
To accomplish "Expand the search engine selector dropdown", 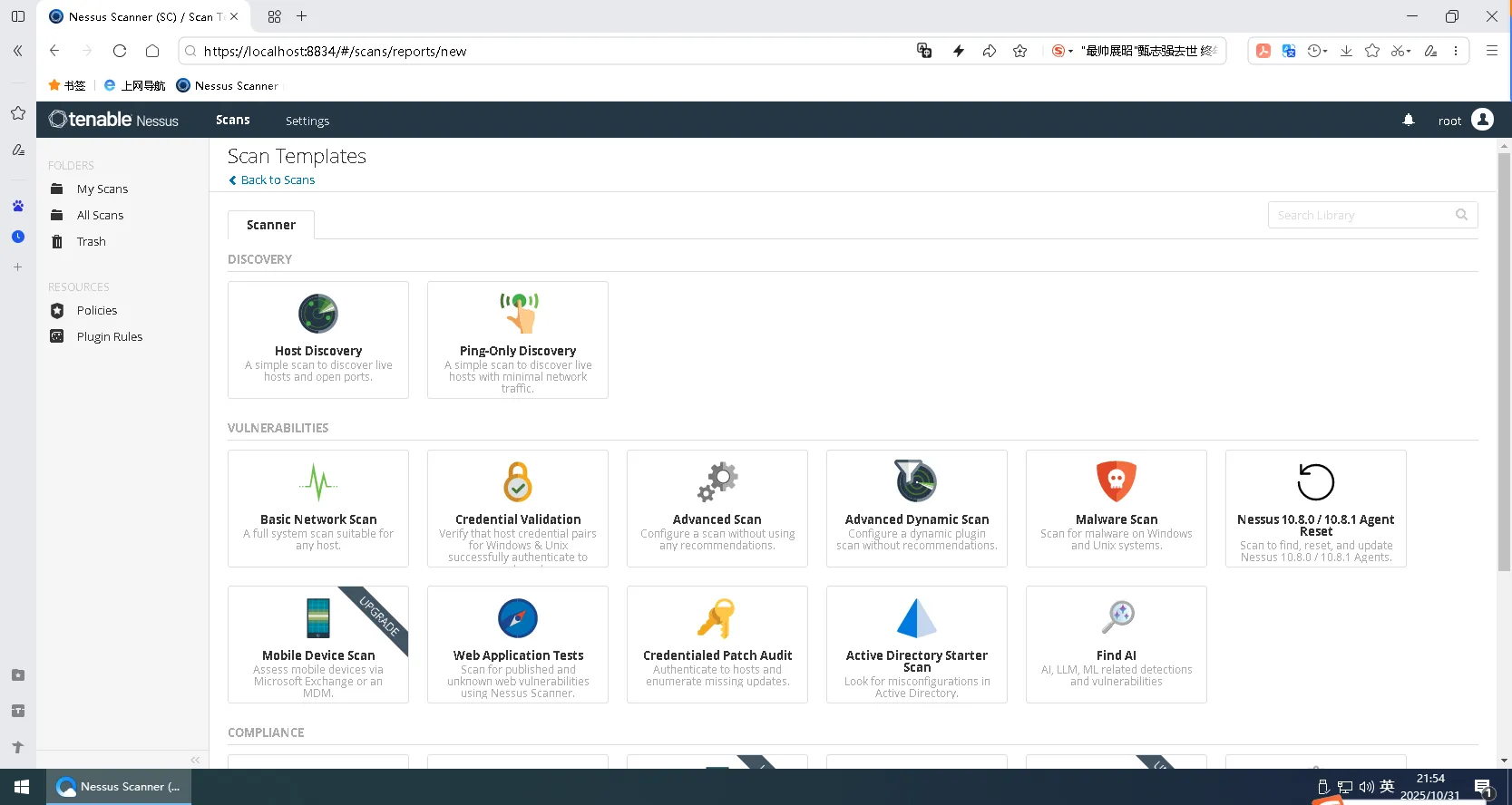I will tap(1070, 52).
